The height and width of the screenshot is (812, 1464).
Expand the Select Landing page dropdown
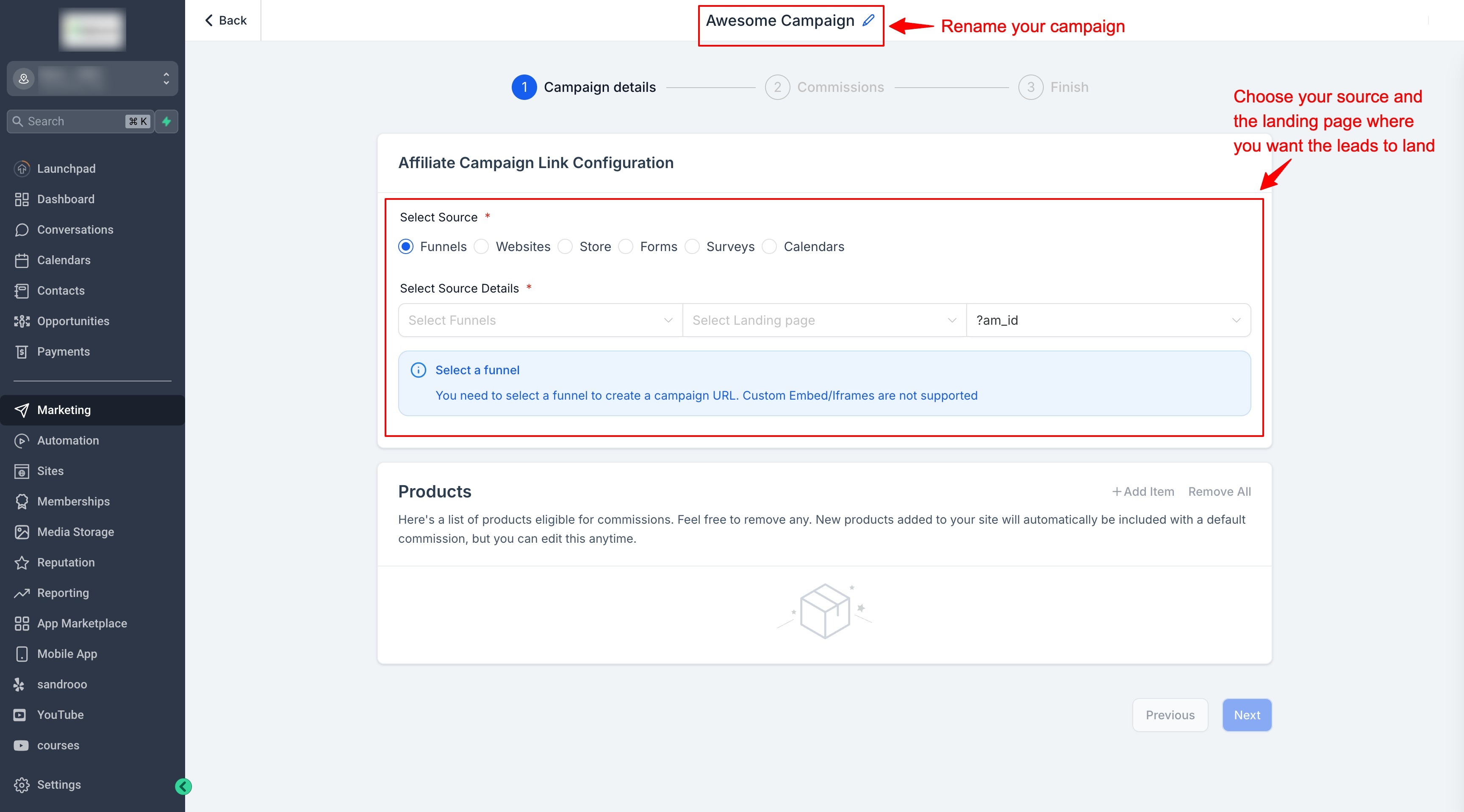[823, 320]
